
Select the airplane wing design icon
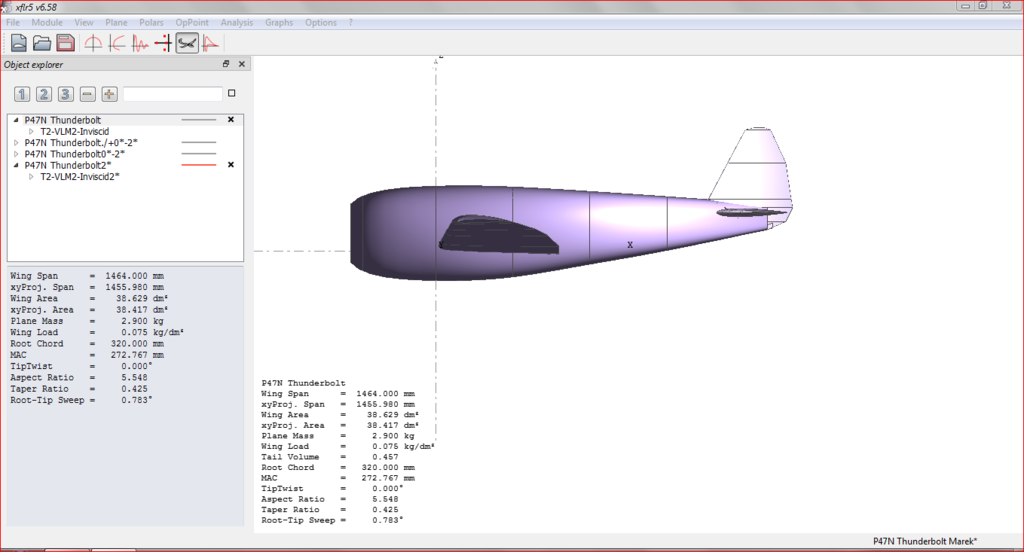187,43
